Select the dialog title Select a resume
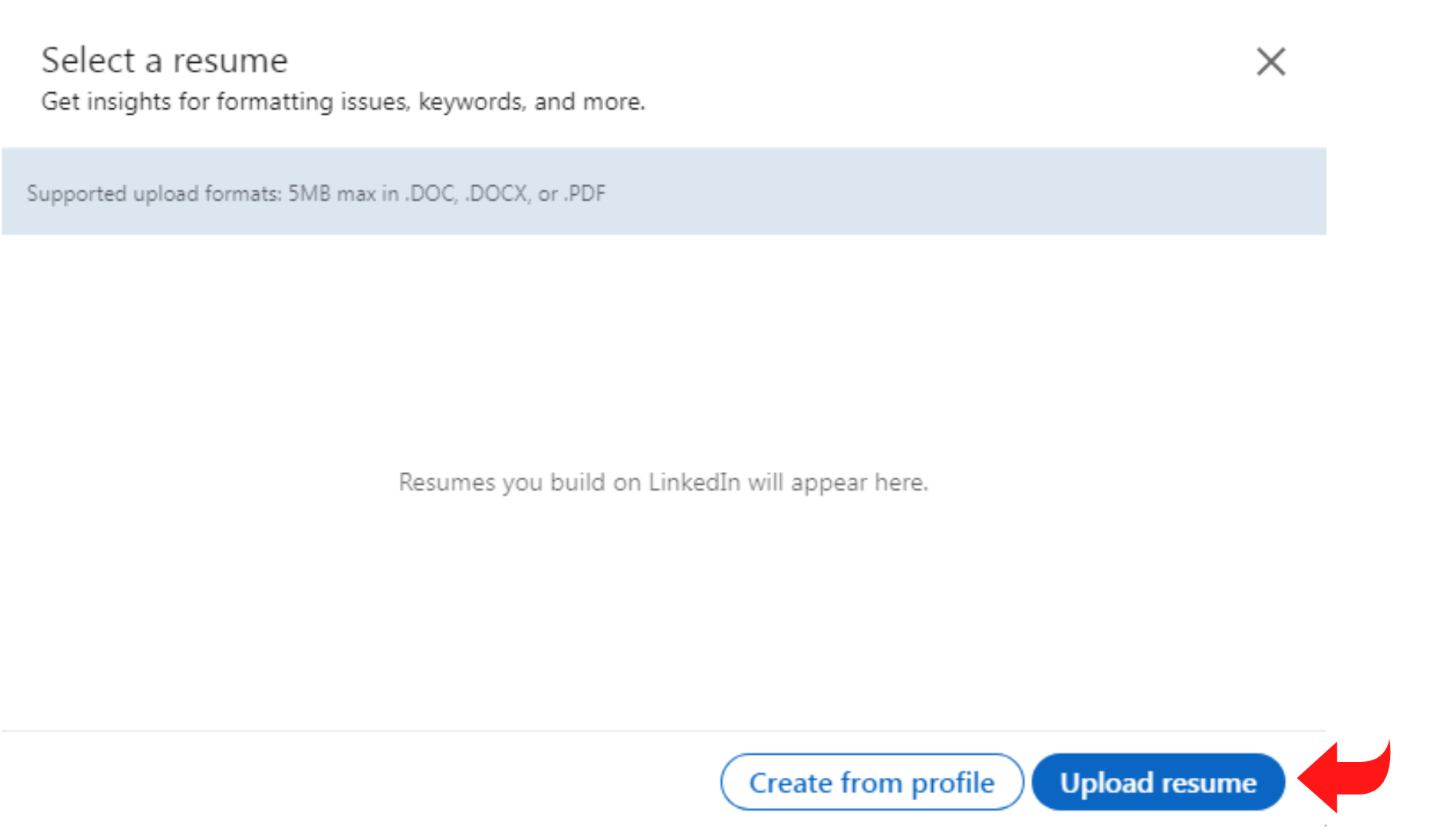Screen dimensions: 1430x840 [164, 59]
